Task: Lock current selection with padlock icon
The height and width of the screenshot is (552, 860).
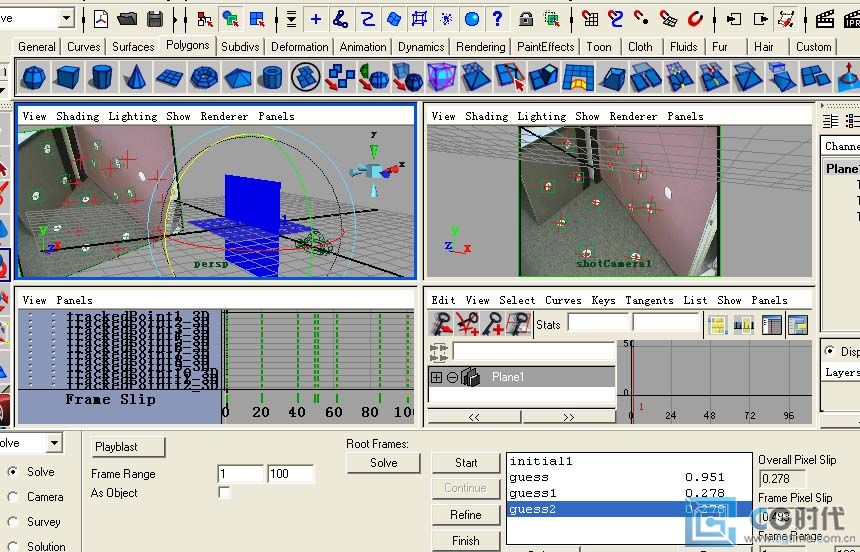Action: tap(526, 19)
